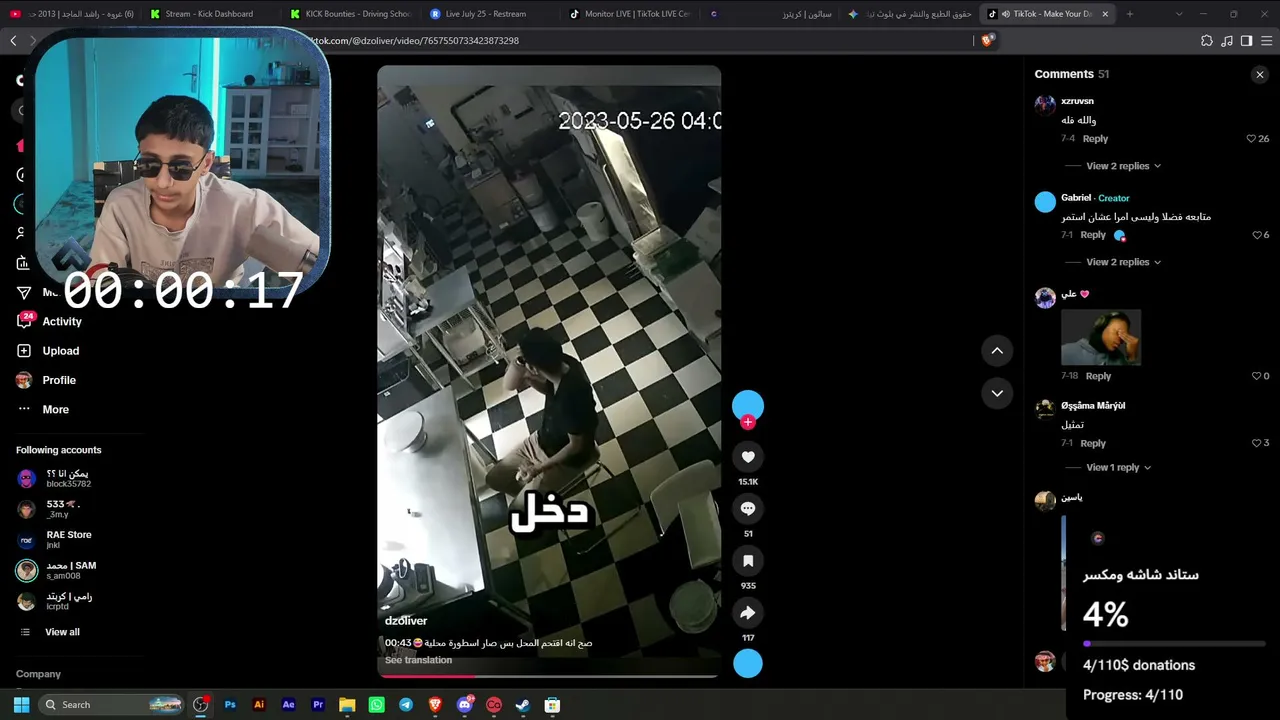The height and width of the screenshot is (720, 1280).
Task: Go to the previous video with up chevron
Action: pos(997,350)
